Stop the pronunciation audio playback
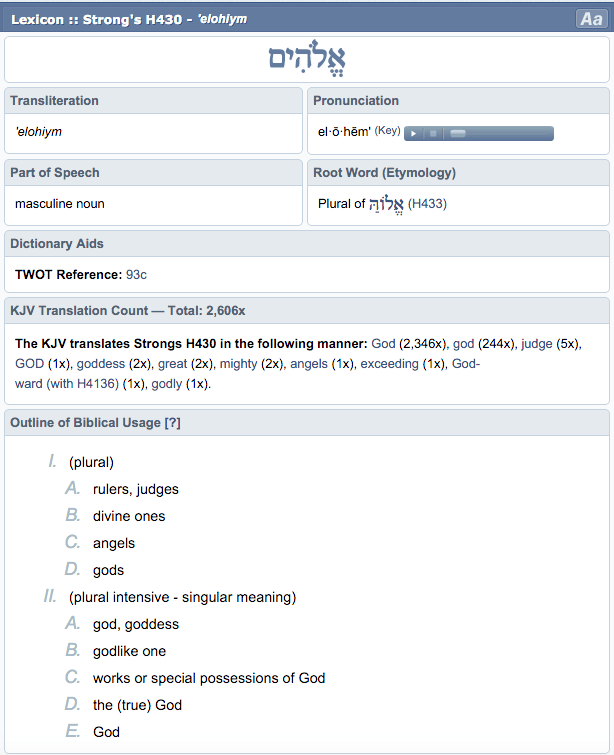This screenshot has width=614, height=755. pos(433,133)
